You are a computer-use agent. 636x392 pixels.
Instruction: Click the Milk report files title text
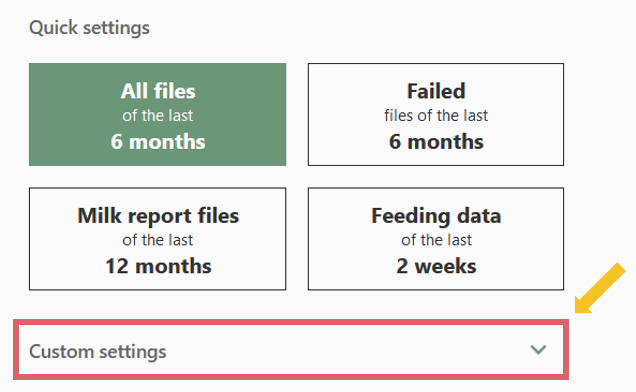(158, 215)
